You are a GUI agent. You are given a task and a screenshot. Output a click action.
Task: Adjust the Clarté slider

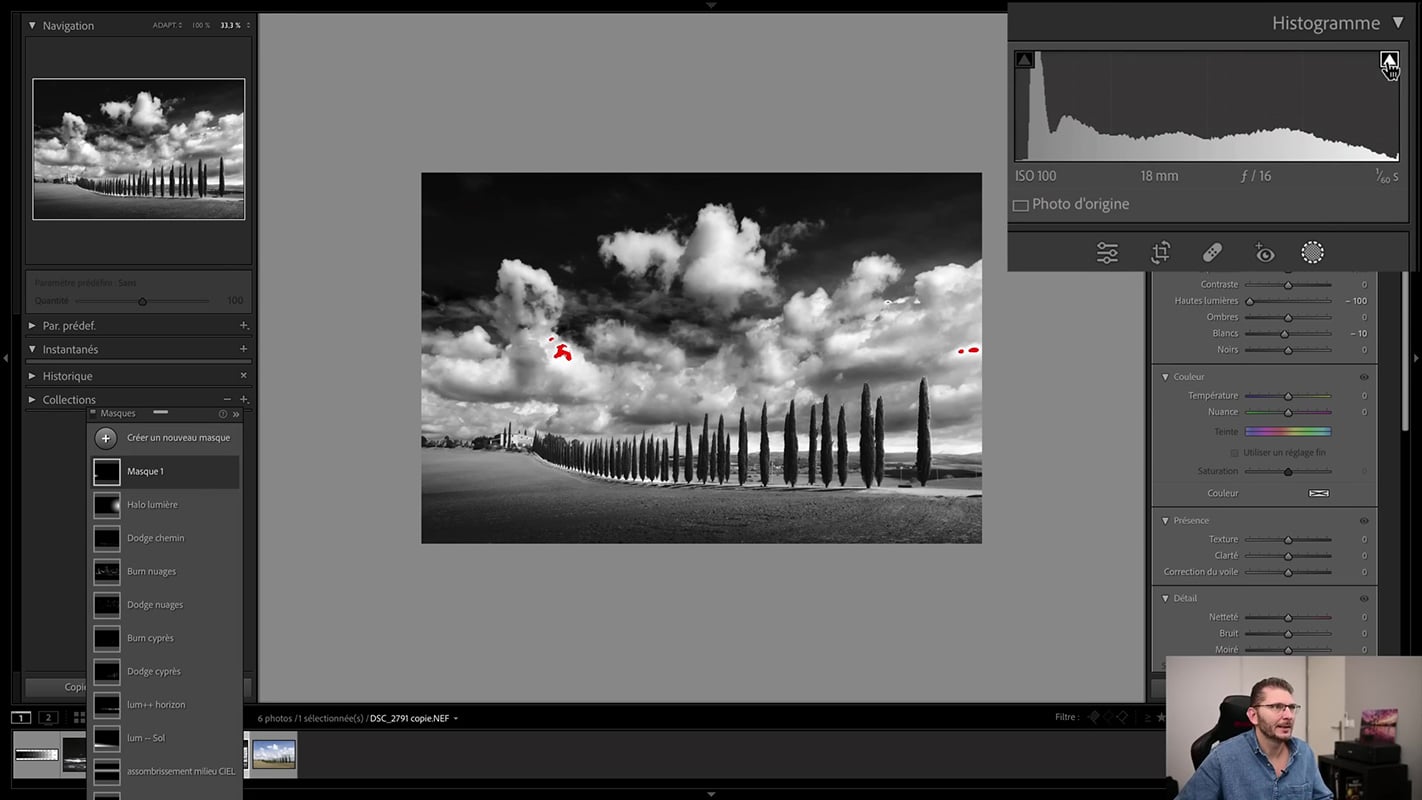point(1288,556)
